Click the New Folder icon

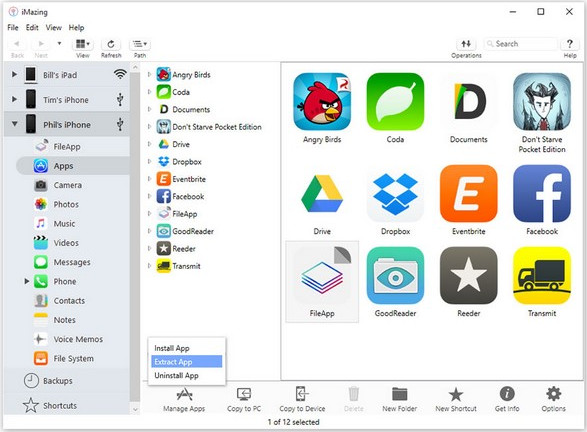399,394
